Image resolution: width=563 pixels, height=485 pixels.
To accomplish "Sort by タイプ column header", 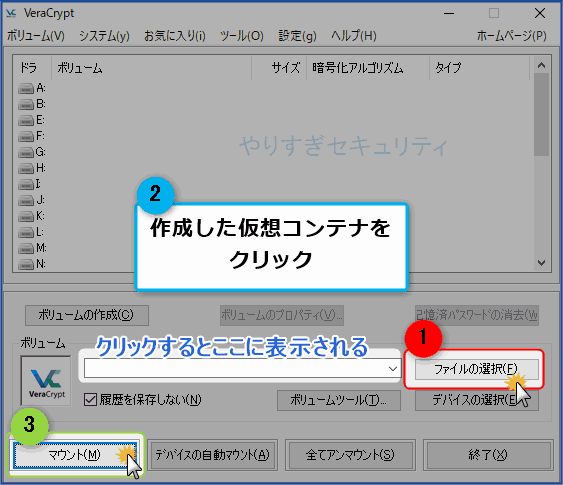I will click(480, 67).
